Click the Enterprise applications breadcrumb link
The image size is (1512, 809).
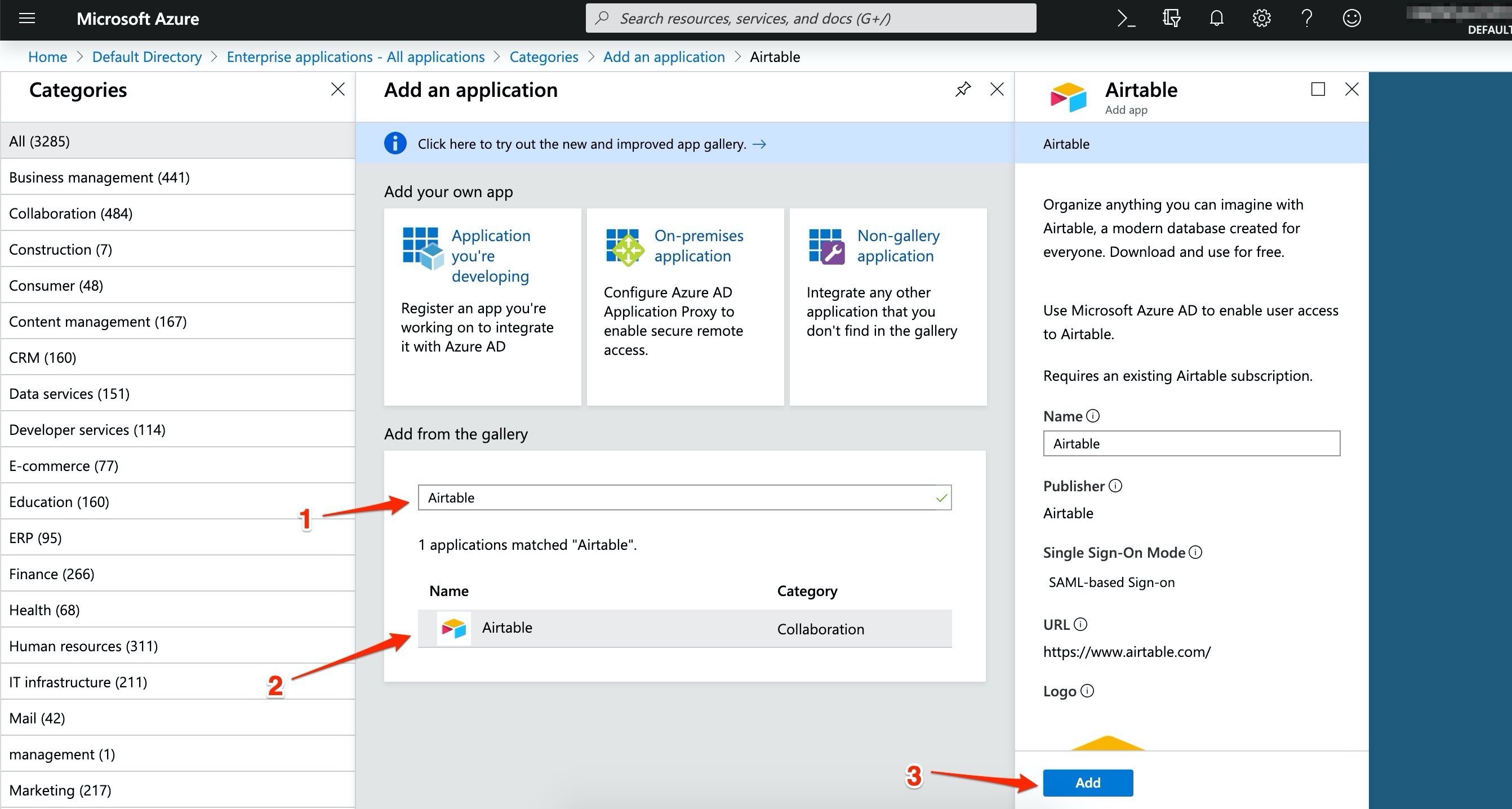pos(357,56)
